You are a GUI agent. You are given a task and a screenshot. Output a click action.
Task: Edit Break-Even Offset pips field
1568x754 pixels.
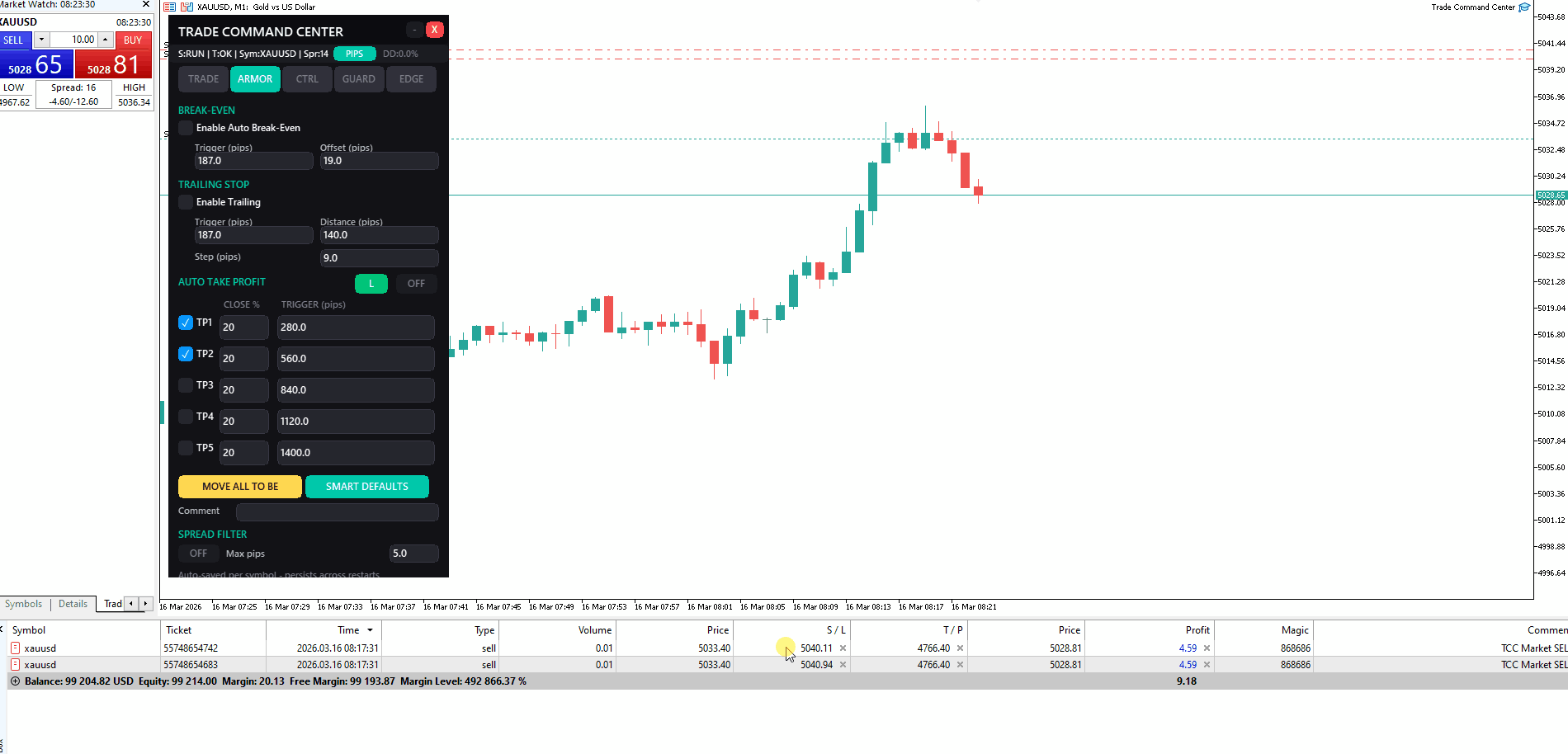(379, 161)
